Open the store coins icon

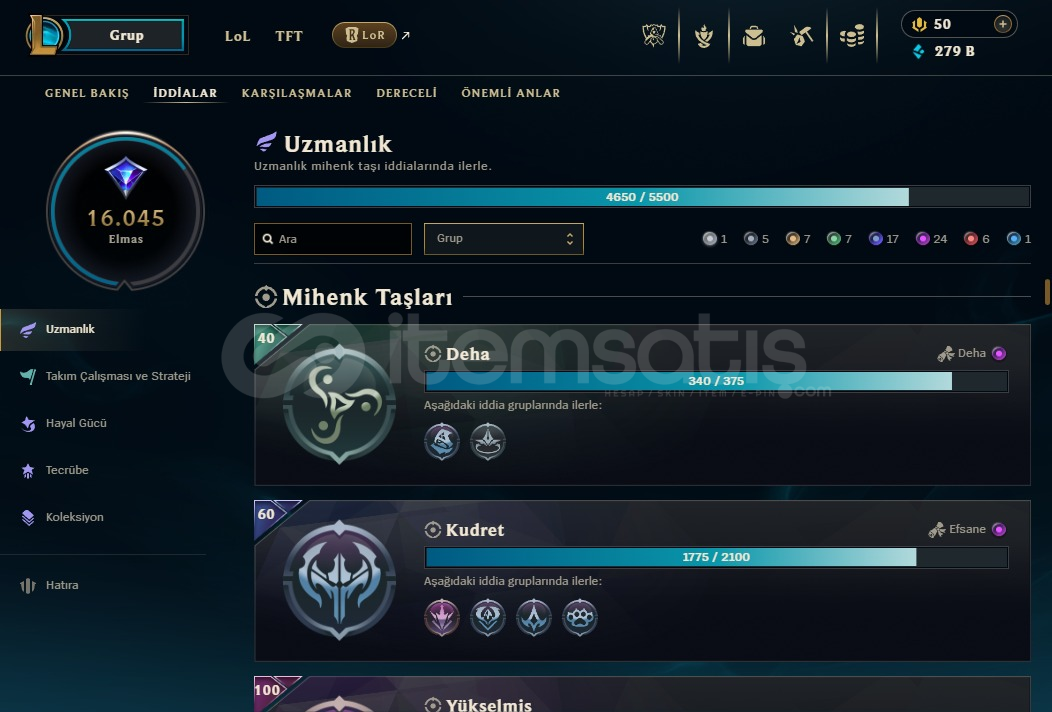[x=852, y=36]
